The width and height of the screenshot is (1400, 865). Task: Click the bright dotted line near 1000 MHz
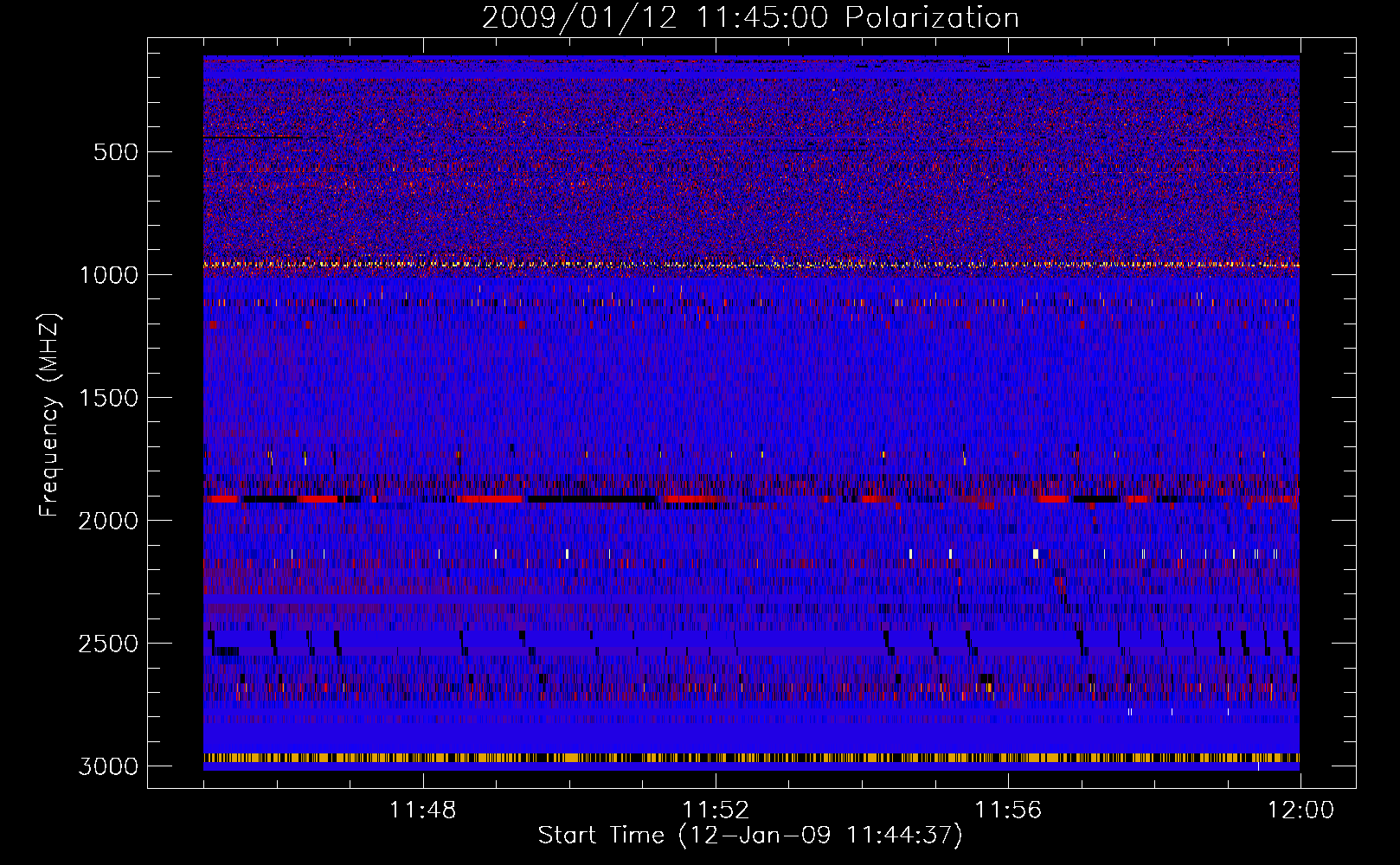click(751, 264)
